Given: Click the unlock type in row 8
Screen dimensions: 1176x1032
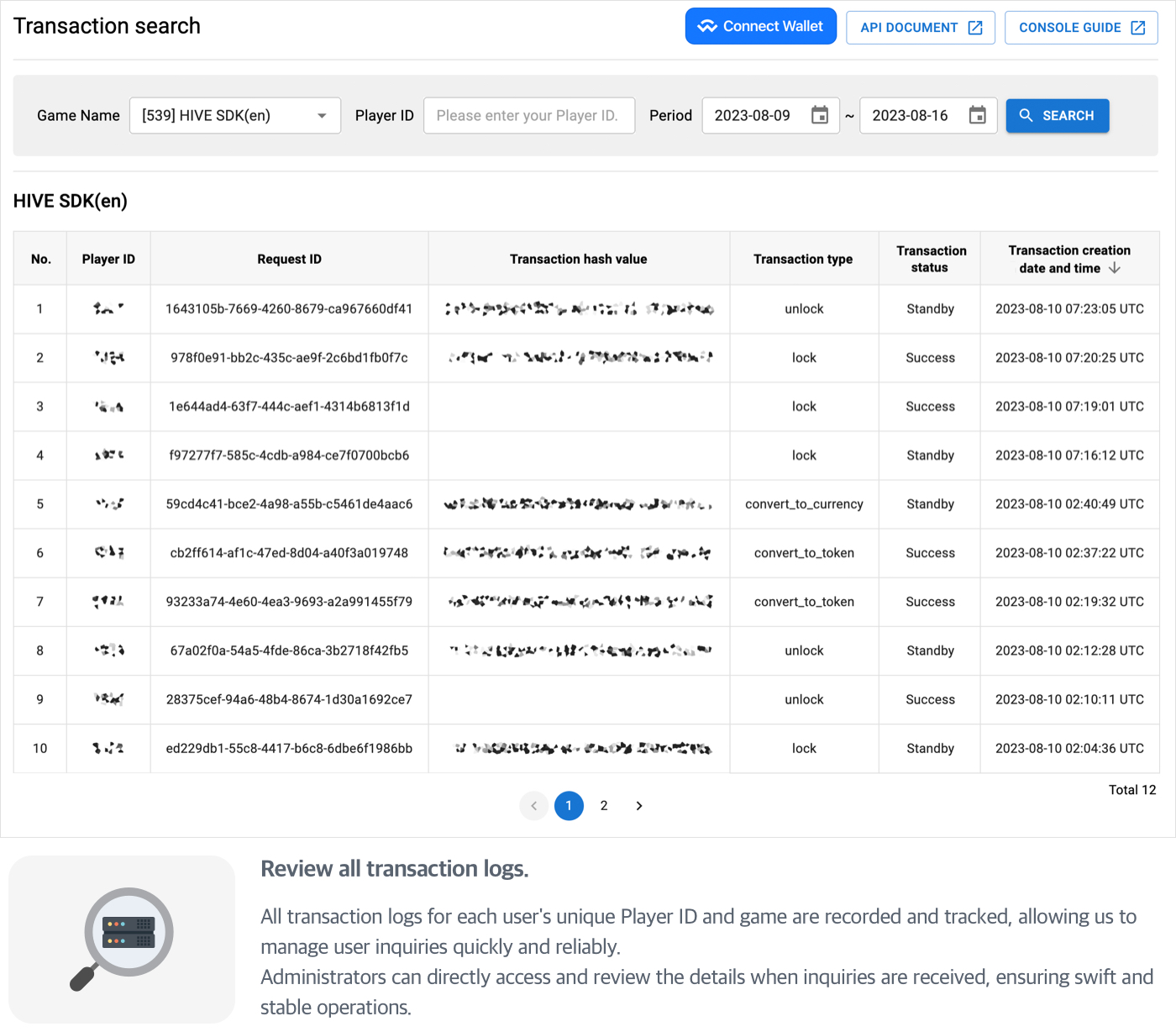Looking at the screenshot, I should 804,650.
